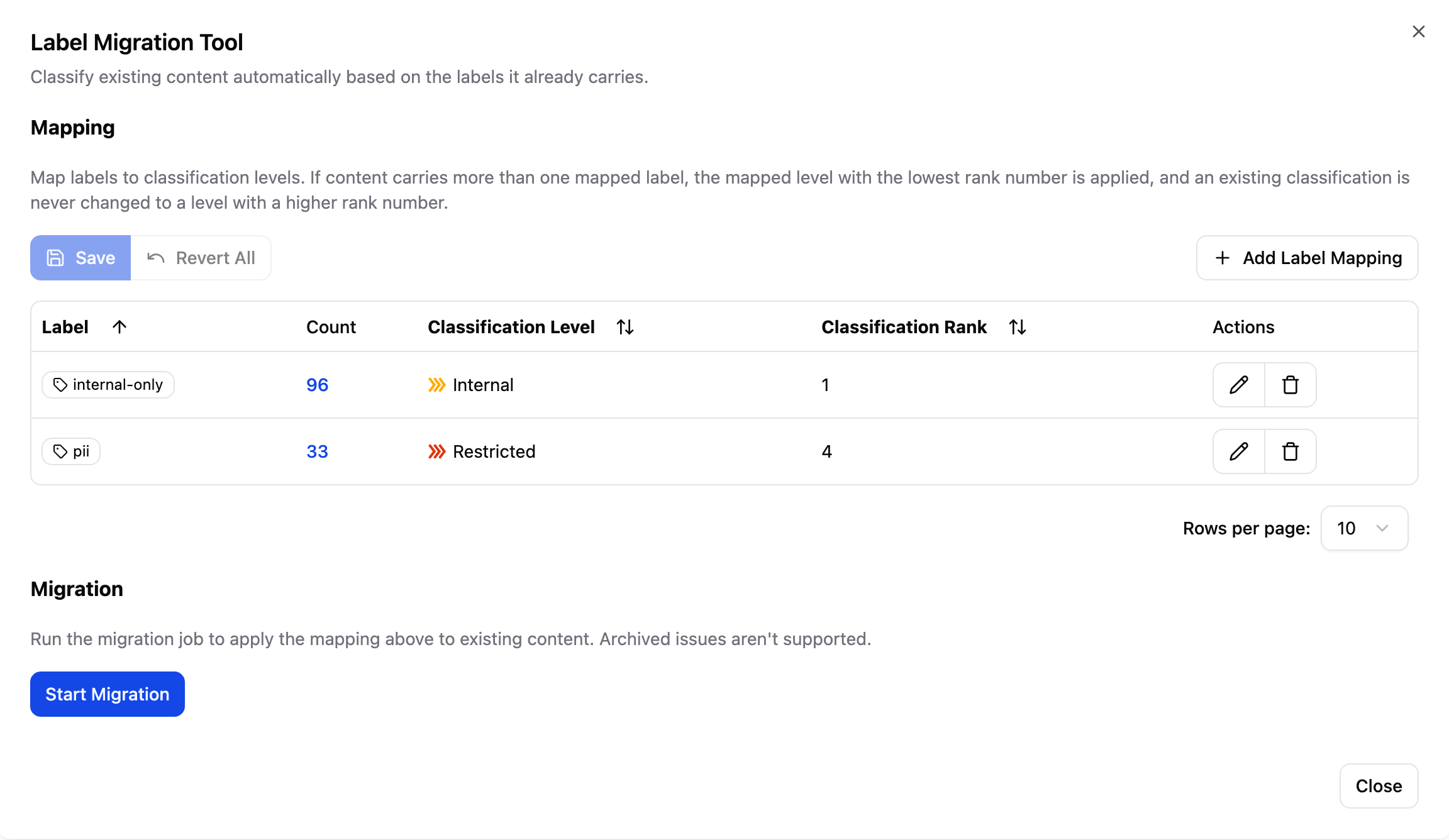Edit the internal-only label mapping
The width and height of the screenshot is (1449, 840).
click(x=1238, y=385)
